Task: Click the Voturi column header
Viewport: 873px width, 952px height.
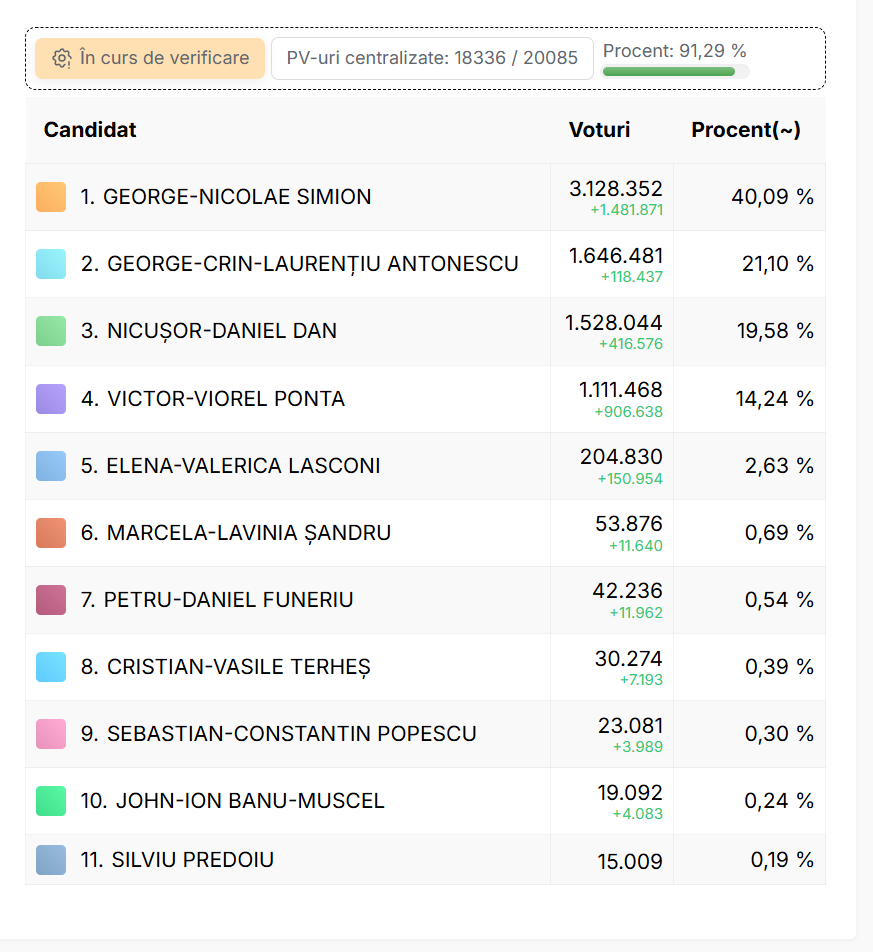Action: point(599,130)
